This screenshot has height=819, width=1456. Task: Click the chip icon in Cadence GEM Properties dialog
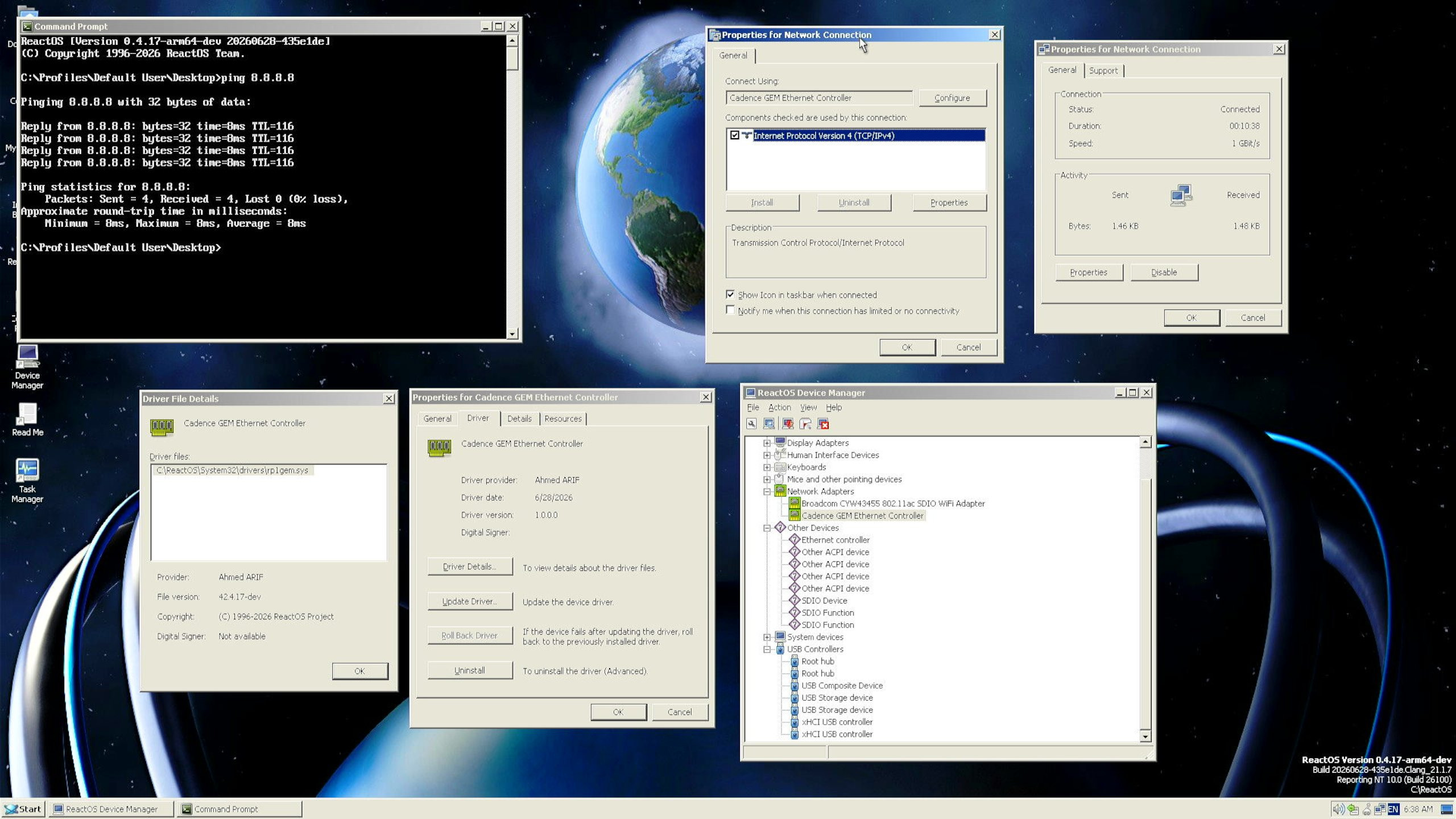click(439, 448)
